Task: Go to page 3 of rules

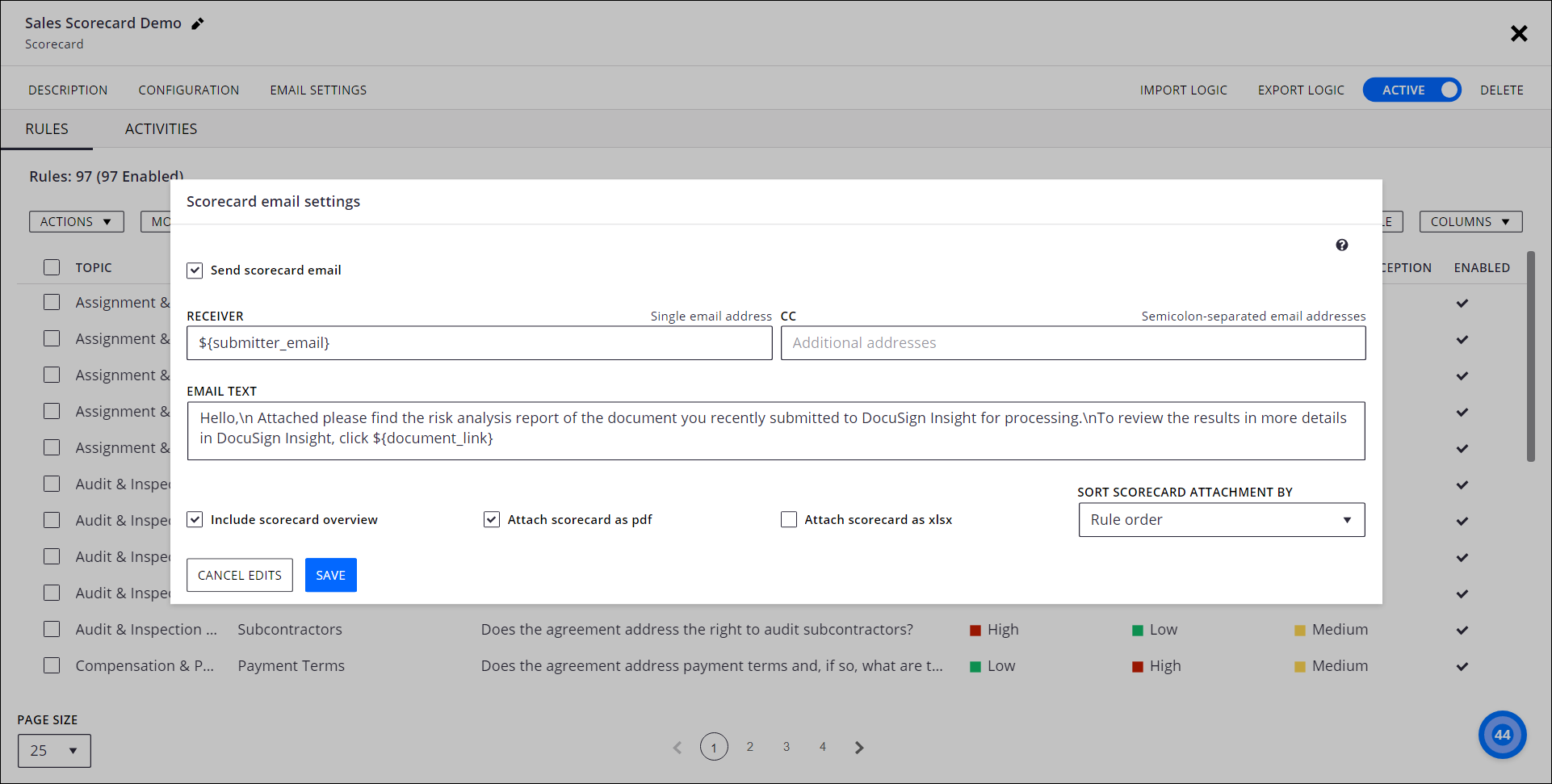Action: [786, 747]
